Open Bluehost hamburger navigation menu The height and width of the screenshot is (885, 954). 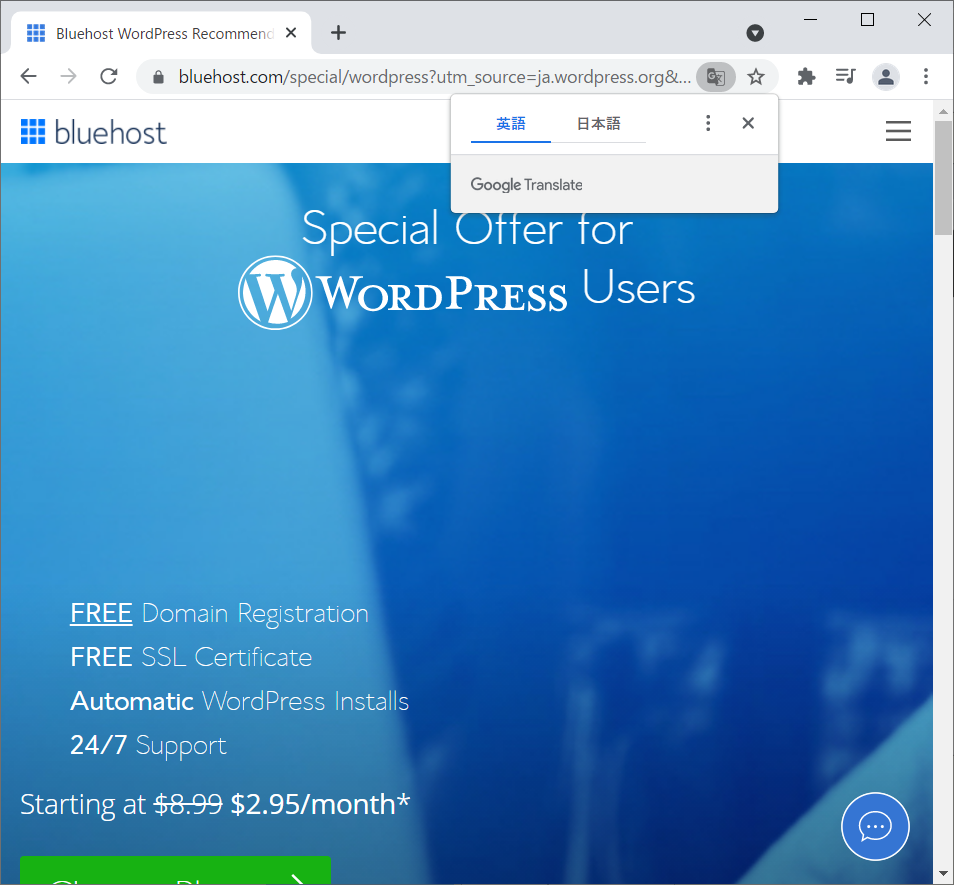coord(898,131)
